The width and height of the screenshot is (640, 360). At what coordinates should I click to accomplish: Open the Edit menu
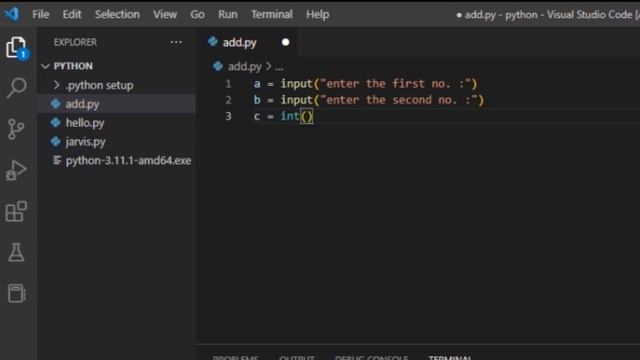pyautogui.click(x=72, y=14)
